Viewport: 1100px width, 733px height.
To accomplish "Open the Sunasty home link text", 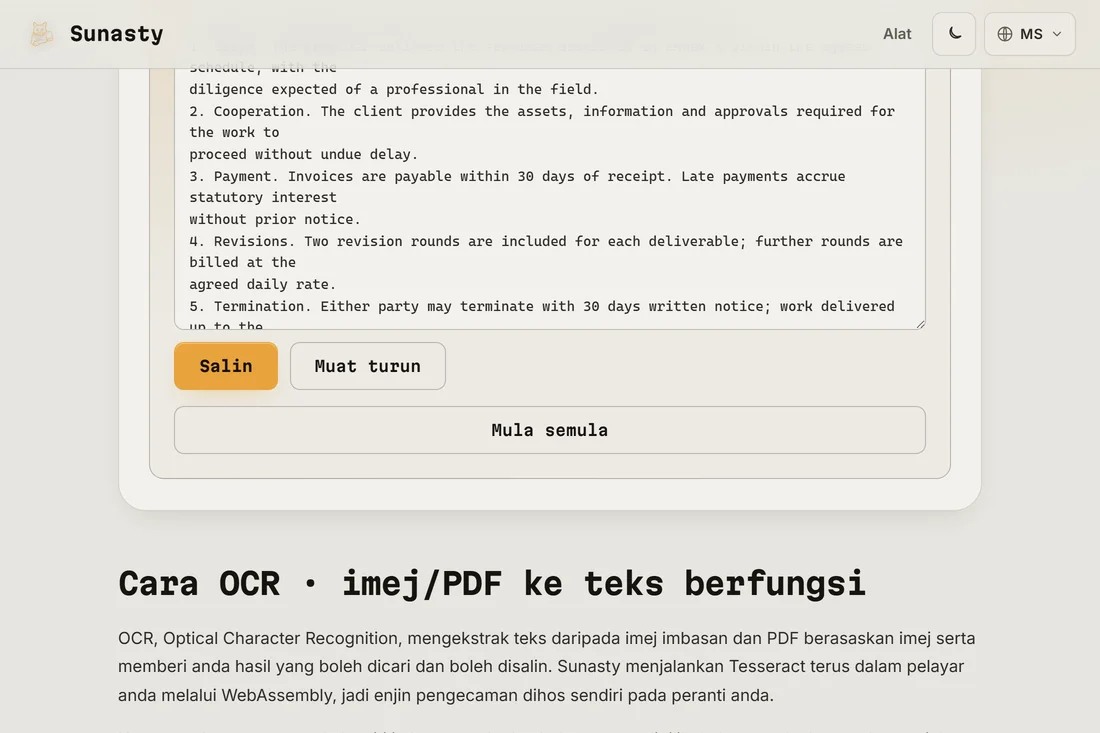I will pyautogui.click(x=116, y=34).
